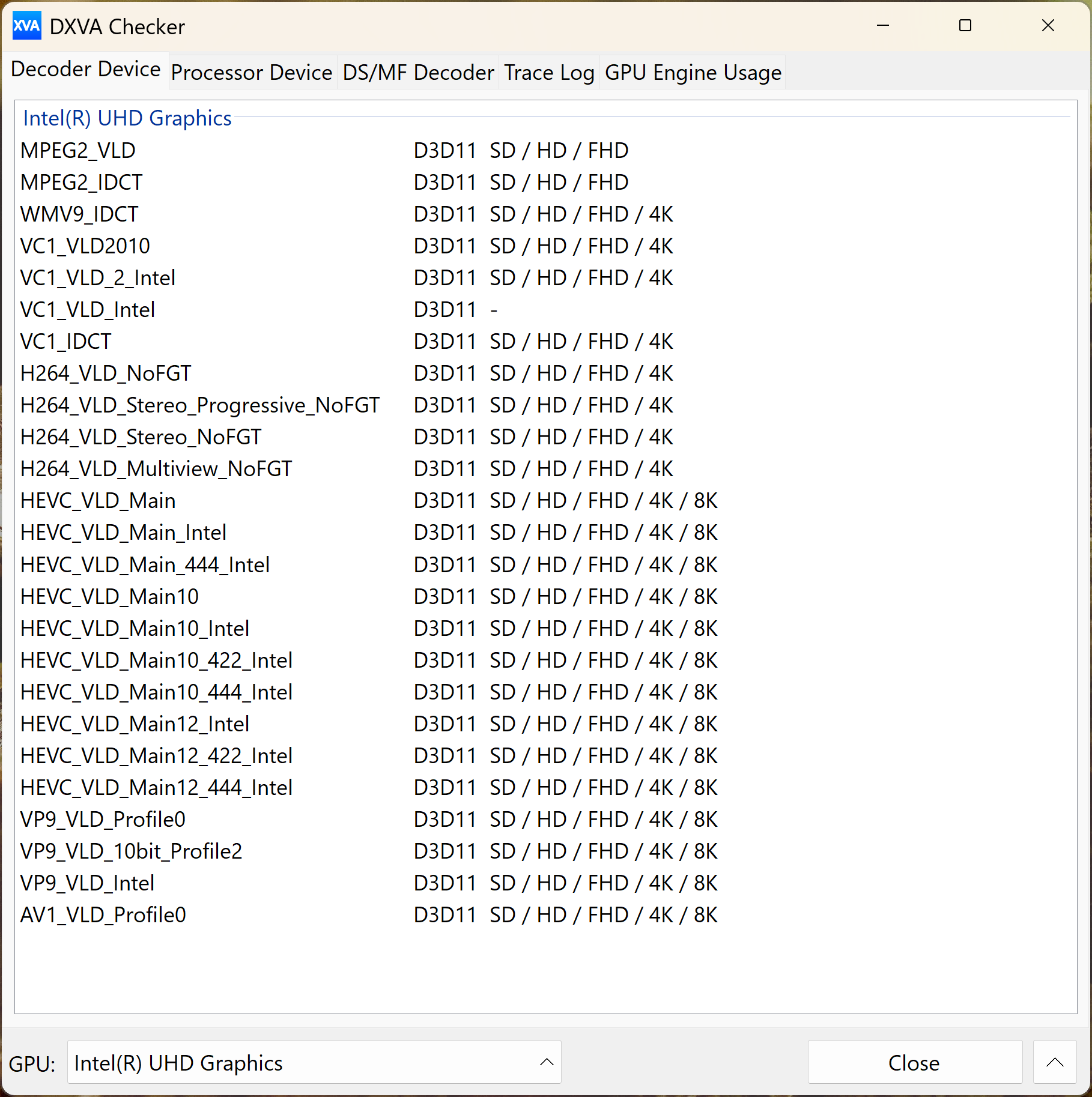Select the Decoder Device tab
The height and width of the screenshot is (1097, 1092).
click(x=85, y=70)
